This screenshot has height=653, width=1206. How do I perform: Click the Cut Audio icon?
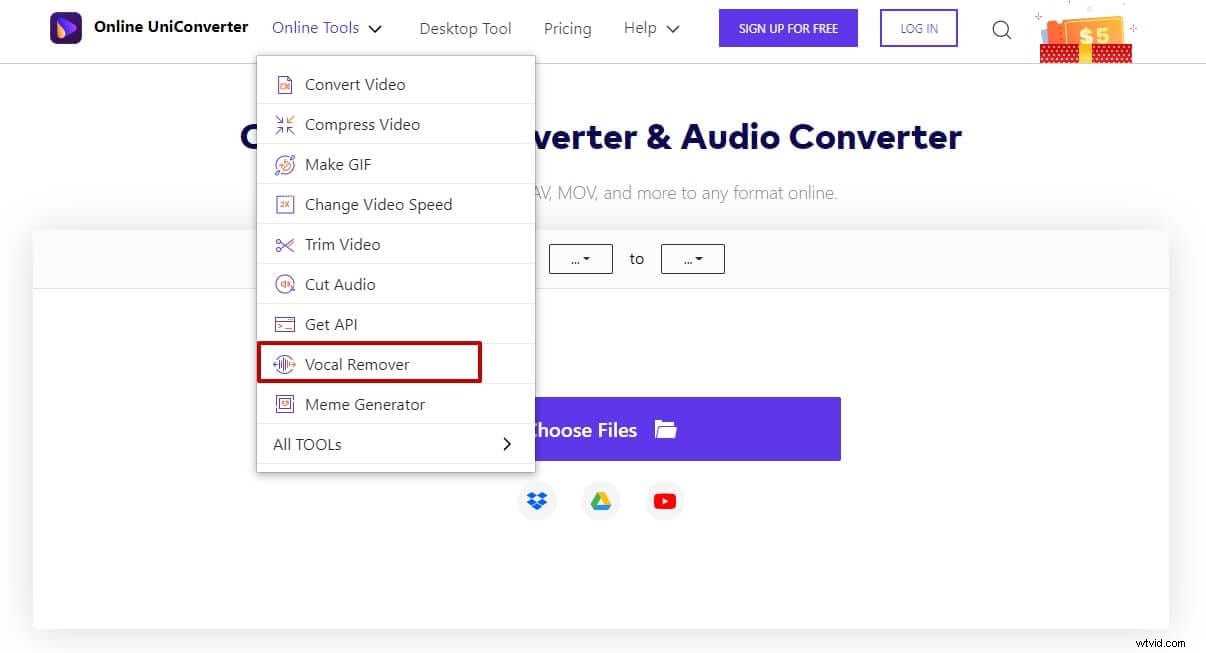pos(284,284)
